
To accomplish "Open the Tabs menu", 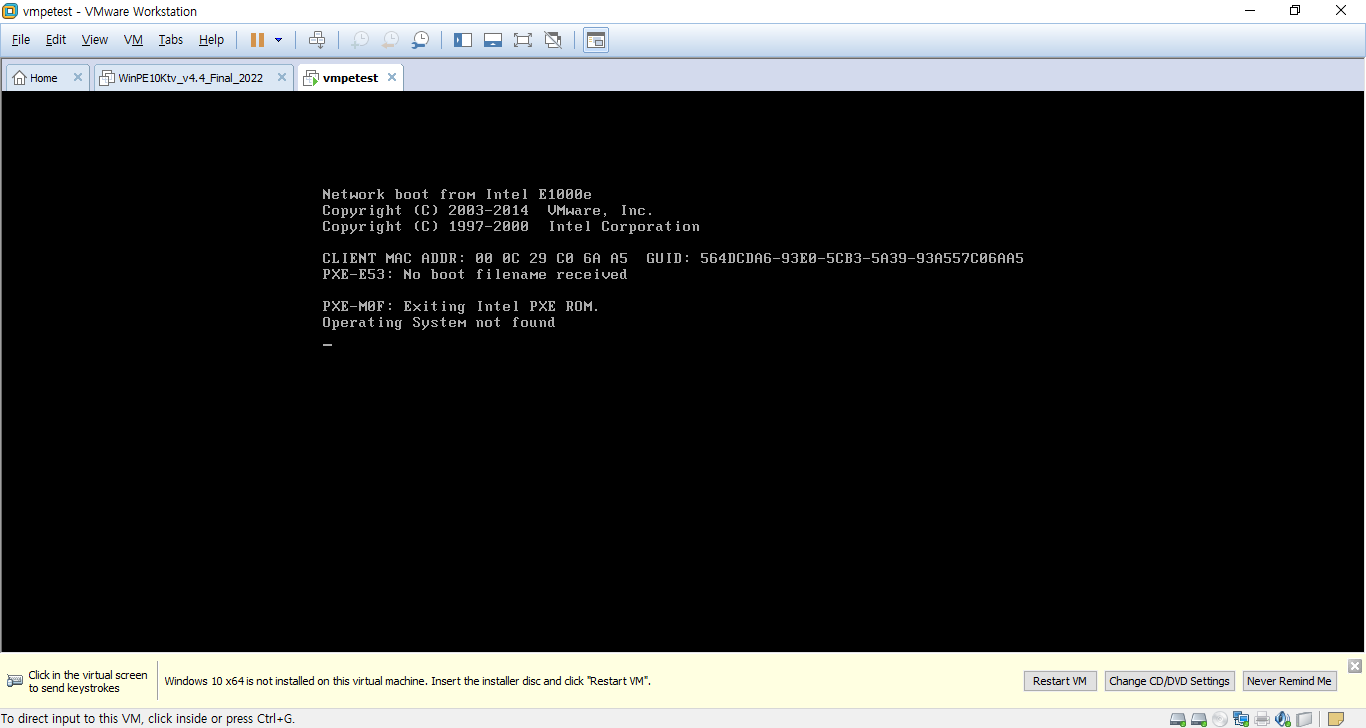I will pos(171,40).
